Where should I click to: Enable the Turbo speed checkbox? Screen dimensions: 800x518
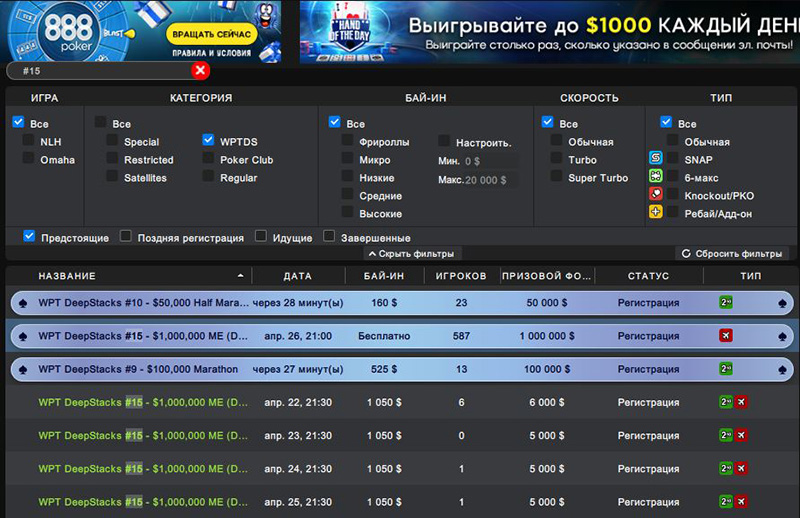click(x=556, y=158)
